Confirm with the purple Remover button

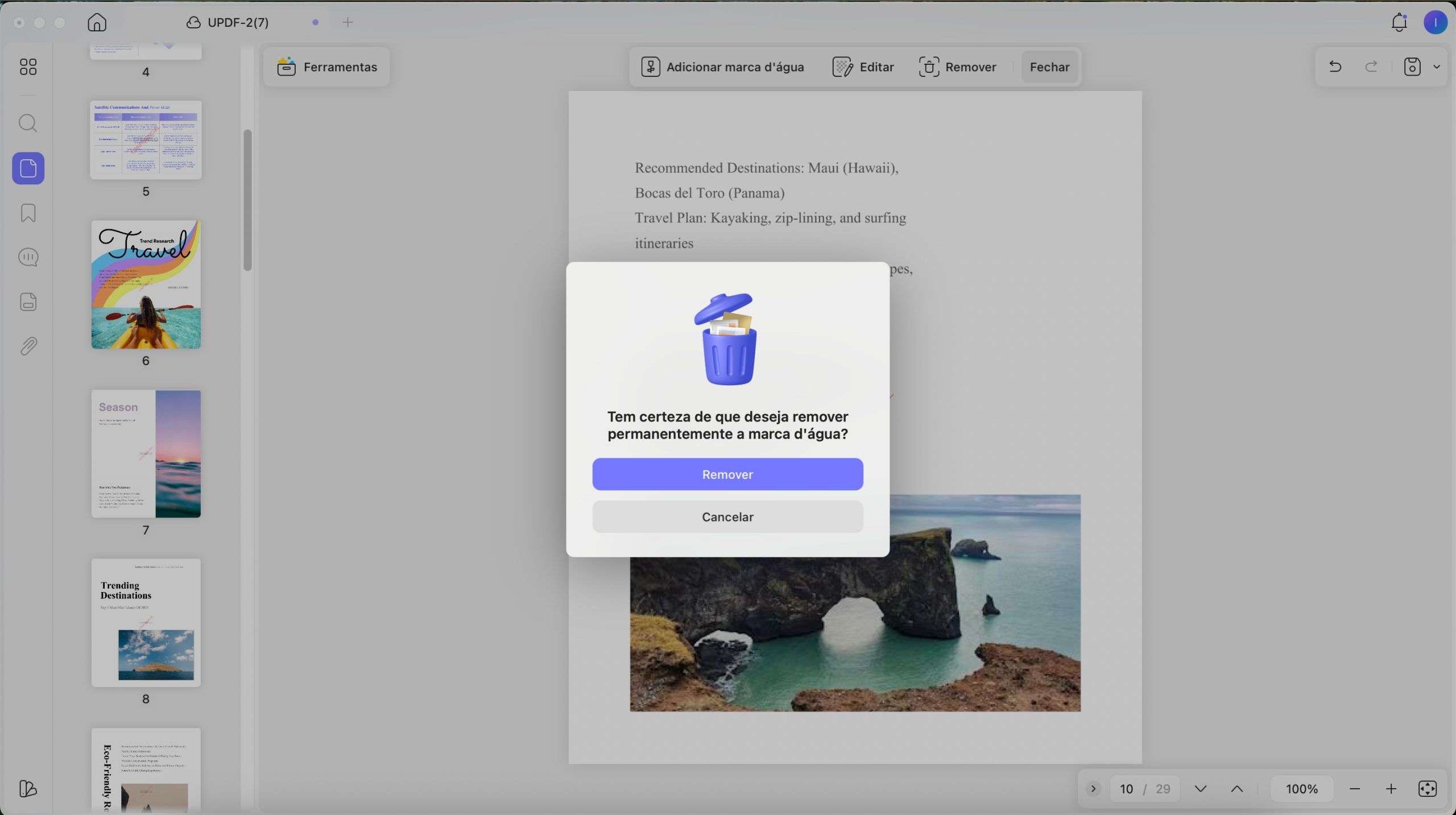[727, 474]
